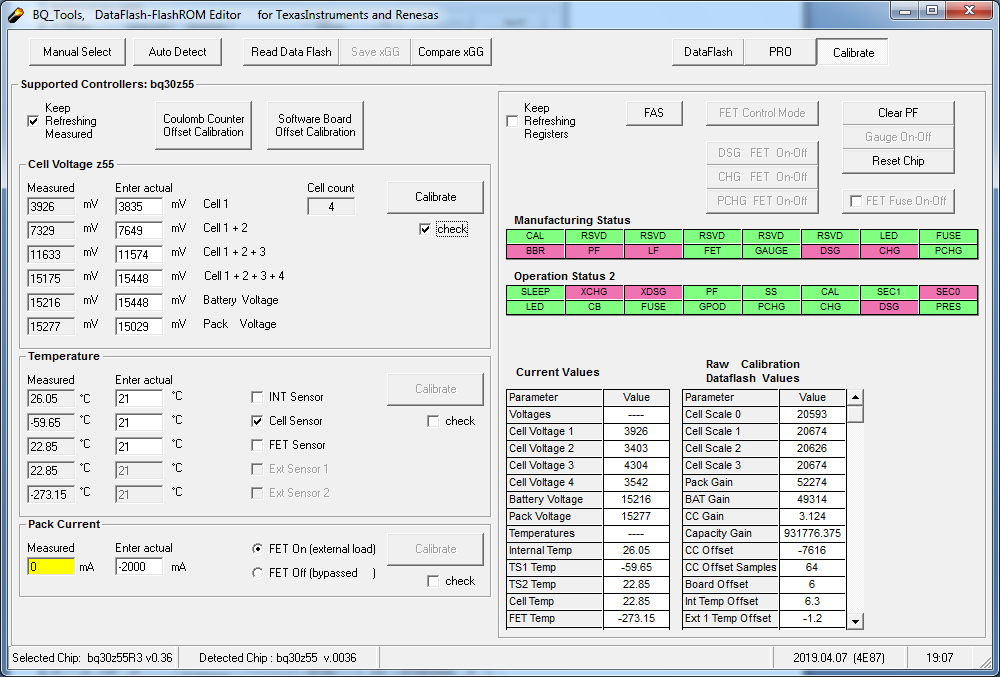
Task: Click Cell Sensor actual temperature field
Action: [x=139, y=422]
